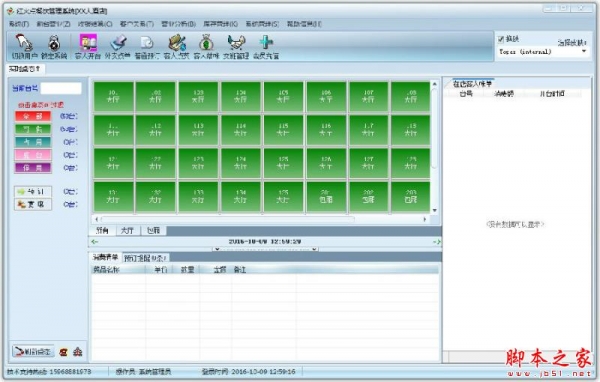Viewport: 600px width, 382px height.
Task: Click the guest ordering pen-and-book icon
Action: (177, 42)
